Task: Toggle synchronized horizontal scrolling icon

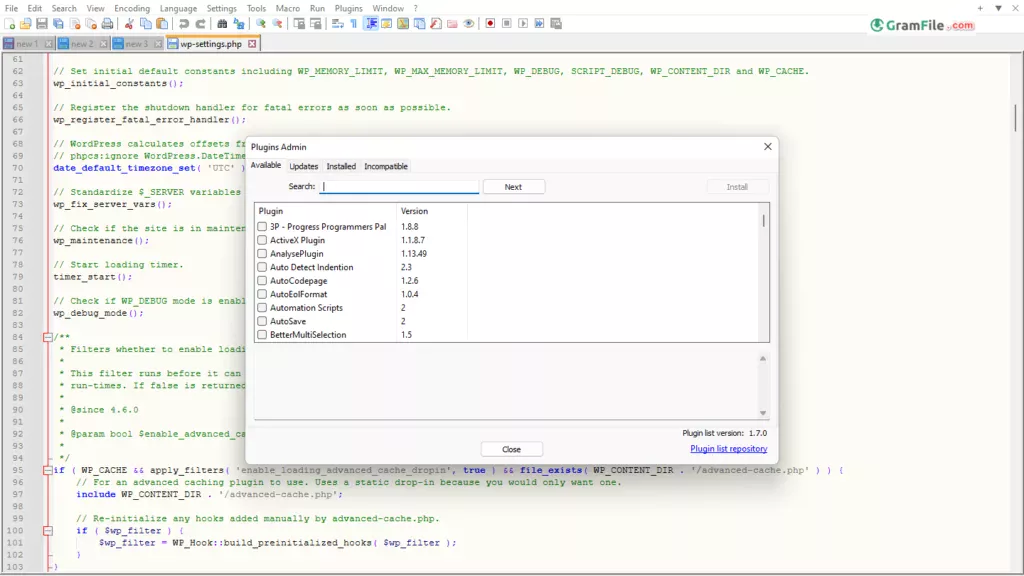Action: coord(316,24)
